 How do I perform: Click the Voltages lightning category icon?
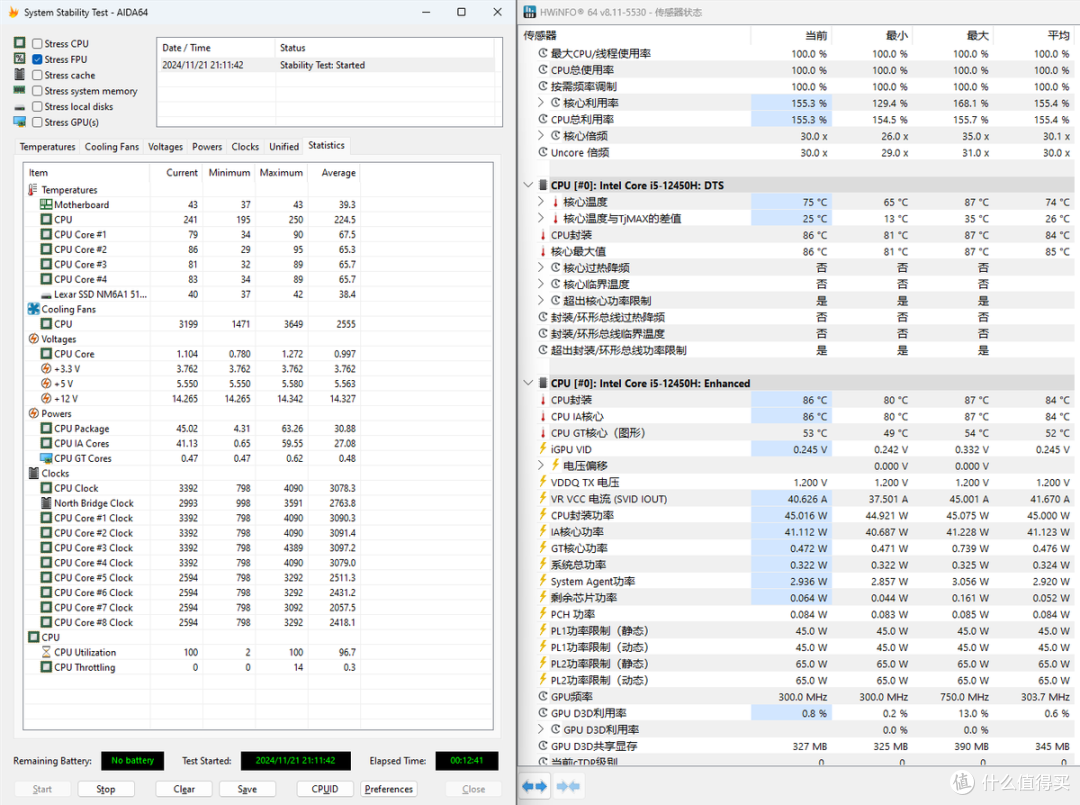coord(33,339)
